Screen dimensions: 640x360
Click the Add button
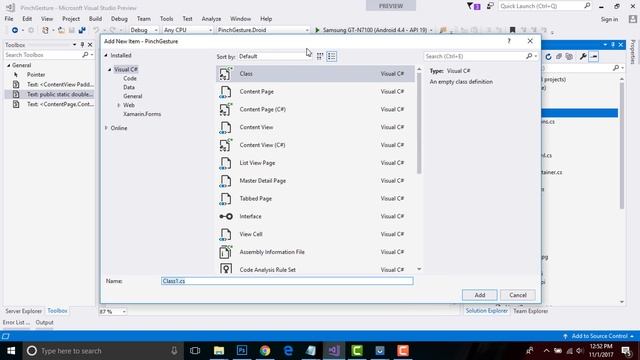pos(480,295)
